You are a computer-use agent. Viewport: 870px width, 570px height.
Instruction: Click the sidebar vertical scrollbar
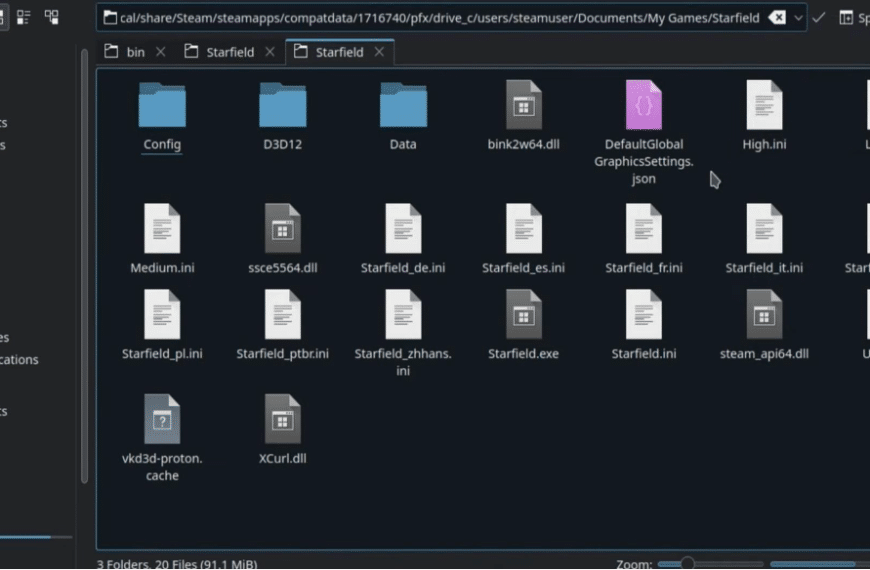84,266
